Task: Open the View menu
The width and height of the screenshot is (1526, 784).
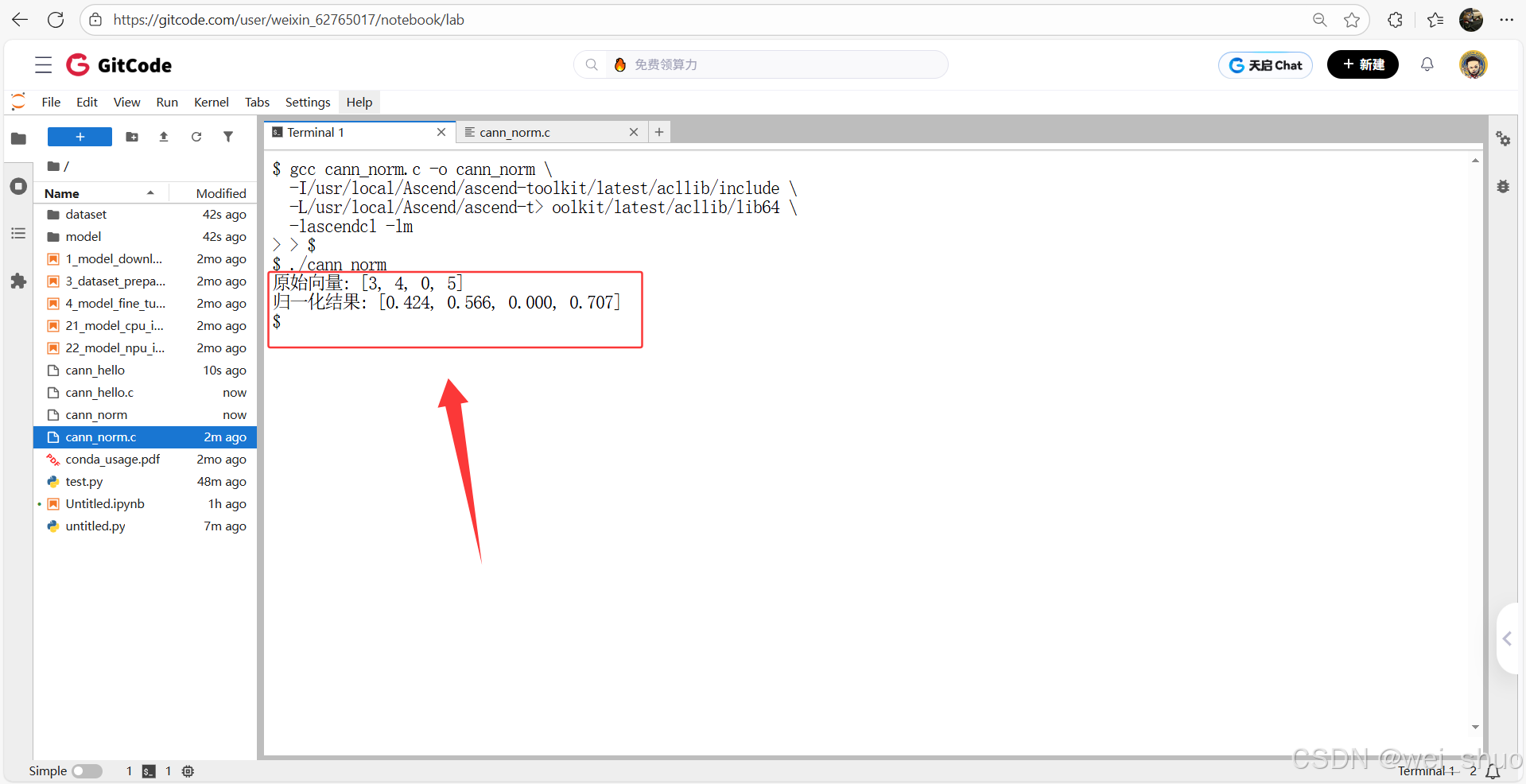Action: 127,102
